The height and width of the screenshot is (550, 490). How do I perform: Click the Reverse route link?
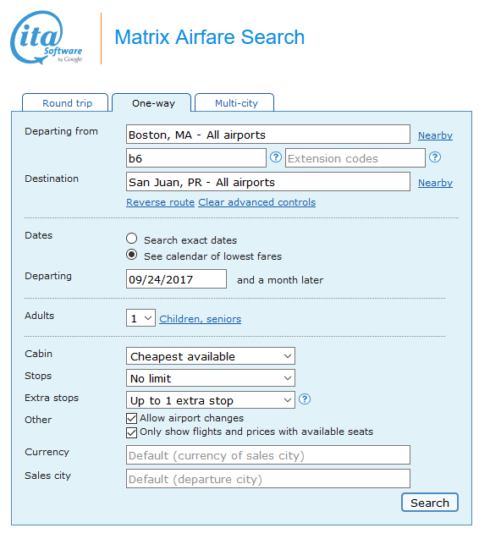click(x=160, y=202)
